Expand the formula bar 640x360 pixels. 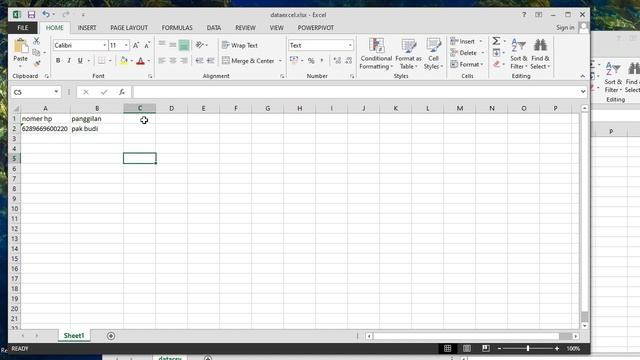pos(582,92)
